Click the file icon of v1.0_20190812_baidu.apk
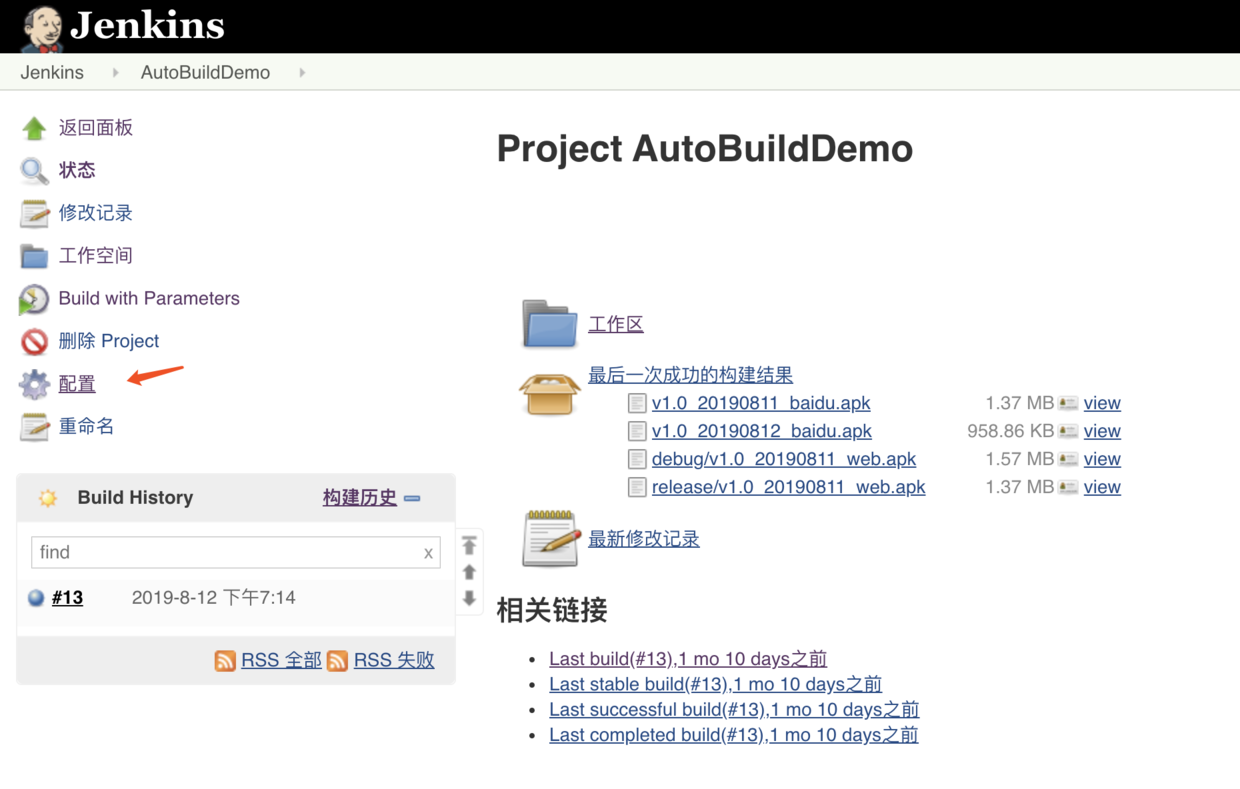 tap(637, 431)
